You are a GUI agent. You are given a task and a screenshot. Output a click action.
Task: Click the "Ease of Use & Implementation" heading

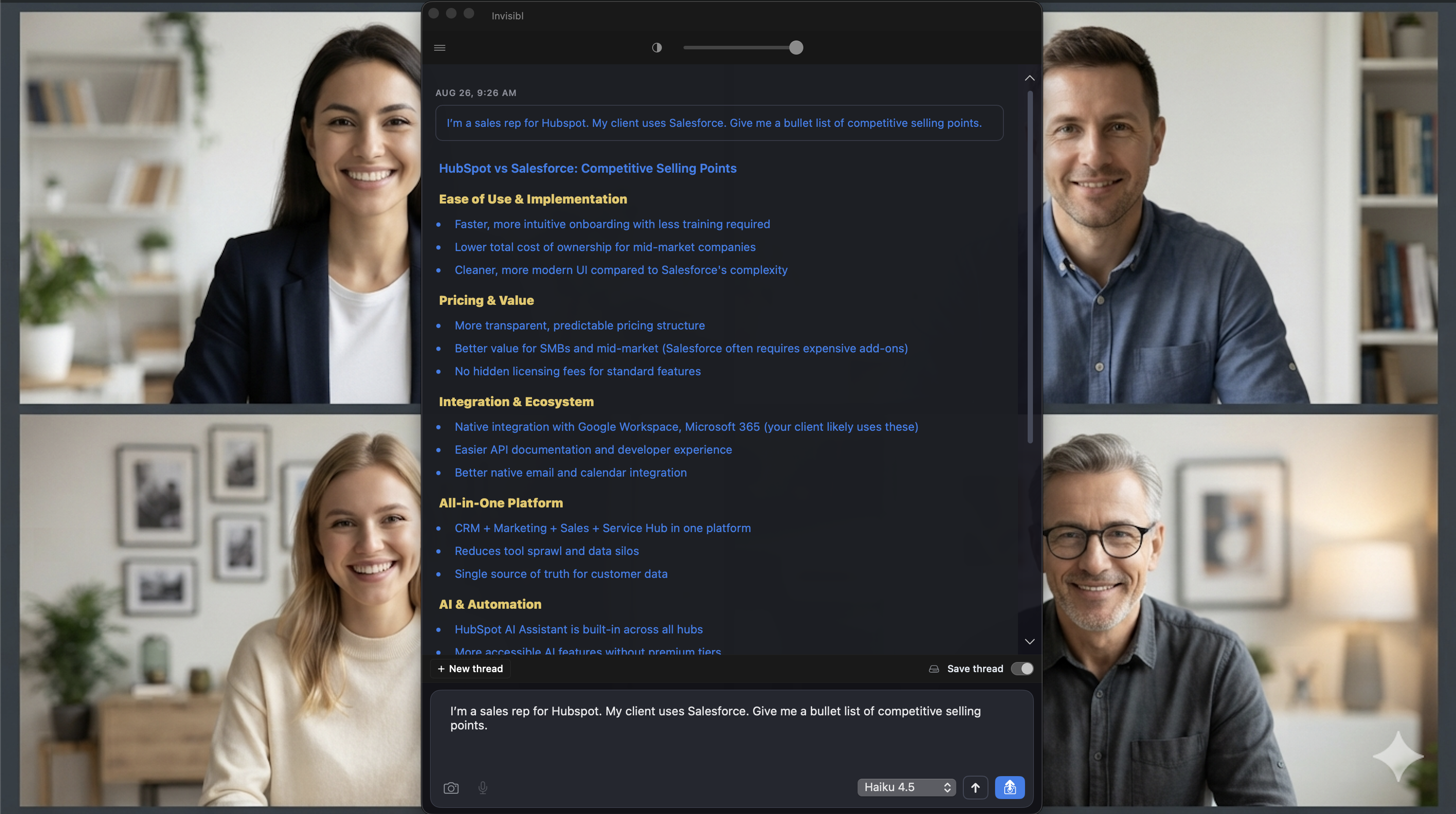pyautogui.click(x=532, y=199)
